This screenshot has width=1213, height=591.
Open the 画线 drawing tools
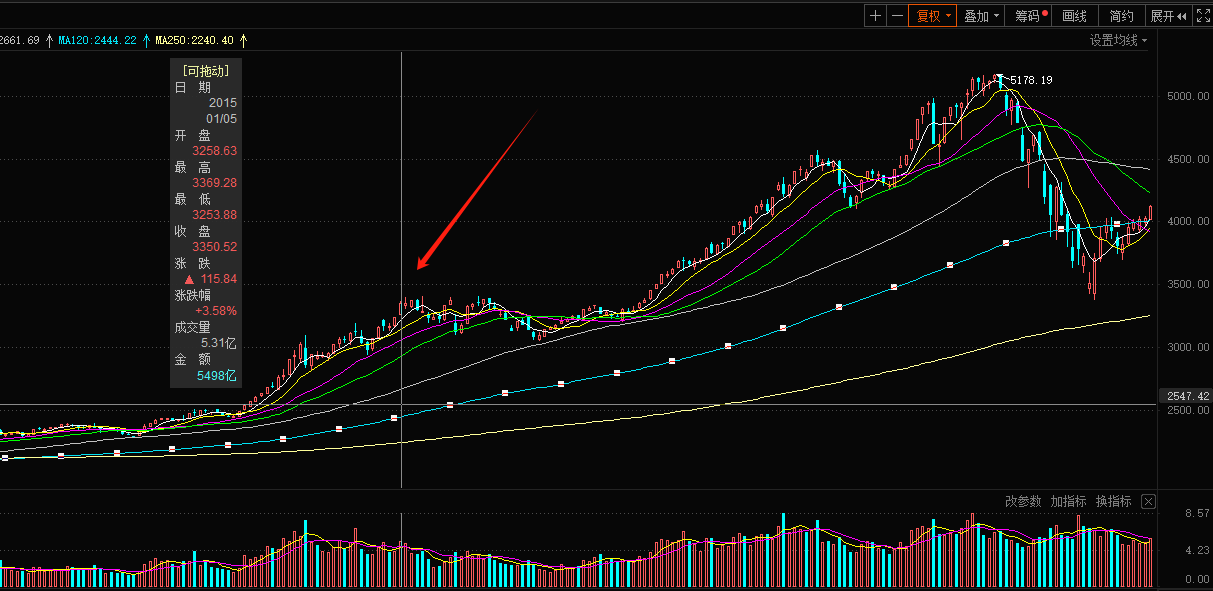pos(1074,15)
